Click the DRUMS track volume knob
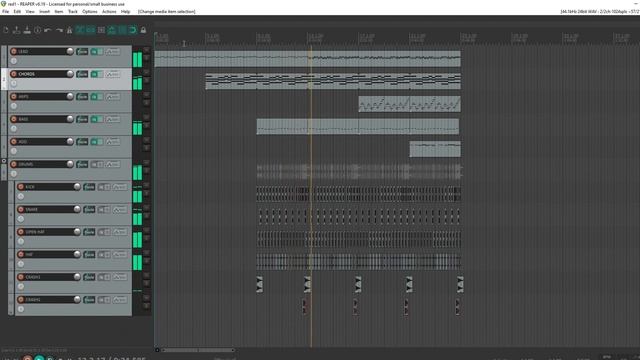Screen dimensions: 640x360 click(70, 164)
